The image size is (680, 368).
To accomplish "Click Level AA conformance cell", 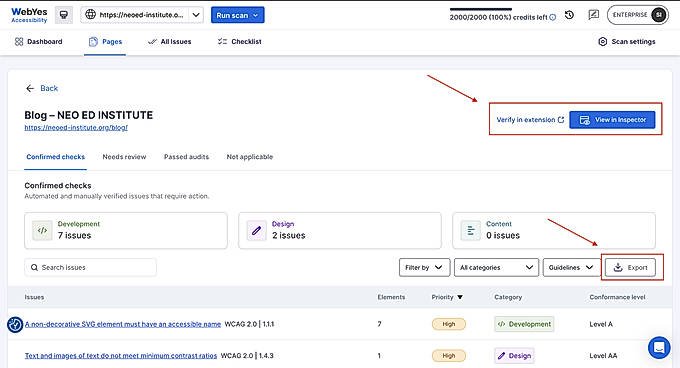I will [603, 356].
